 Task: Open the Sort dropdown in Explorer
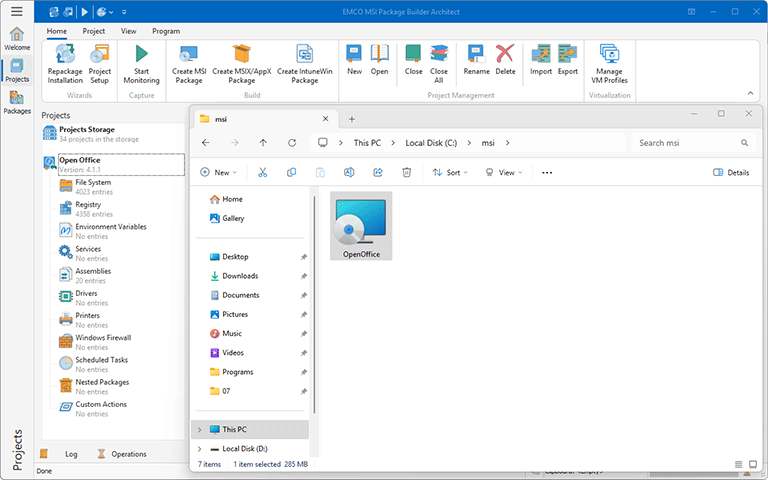pyautogui.click(x=447, y=172)
